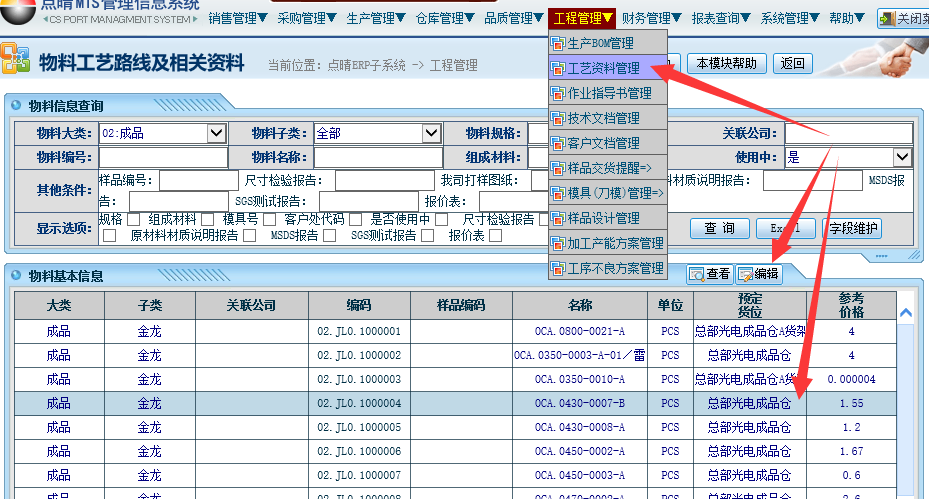Click the 生产BOM管理 menu item icon
The image size is (929, 499).
[x=559, y=44]
